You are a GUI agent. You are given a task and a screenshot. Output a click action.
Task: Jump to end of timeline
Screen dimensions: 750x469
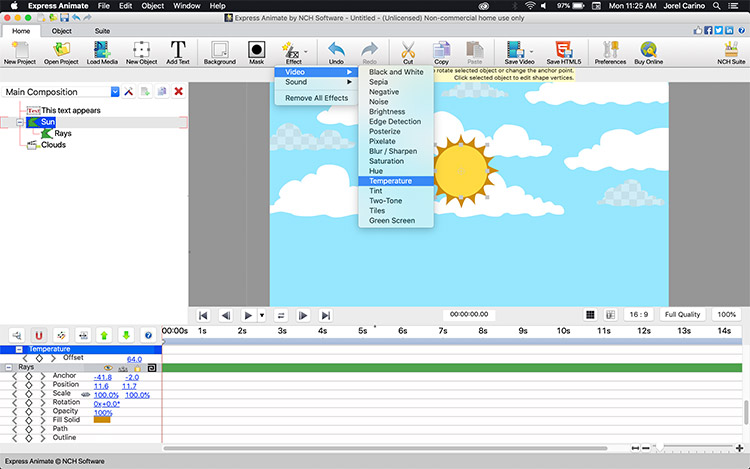point(326,316)
